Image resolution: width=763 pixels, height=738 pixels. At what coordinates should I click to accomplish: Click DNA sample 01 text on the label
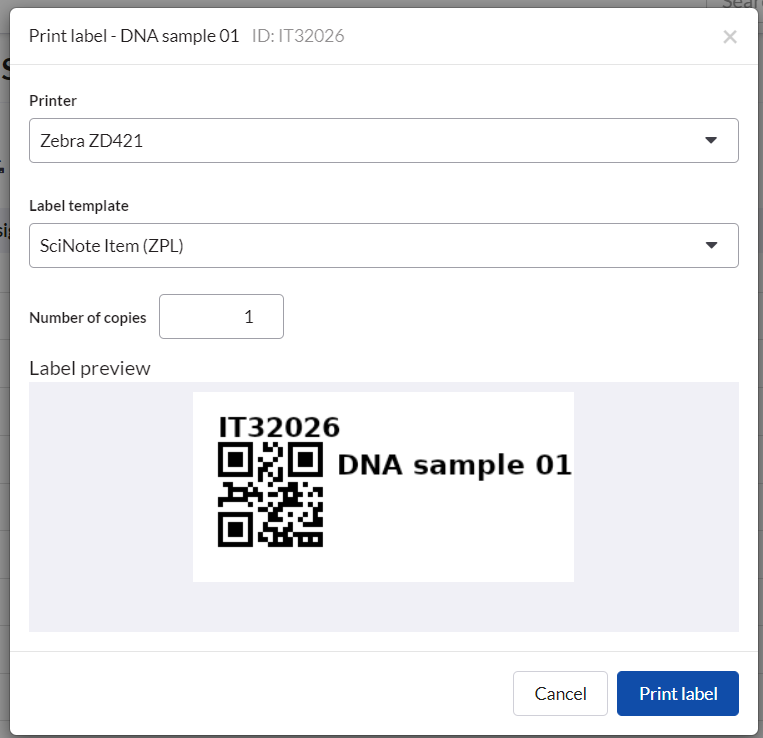point(454,465)
